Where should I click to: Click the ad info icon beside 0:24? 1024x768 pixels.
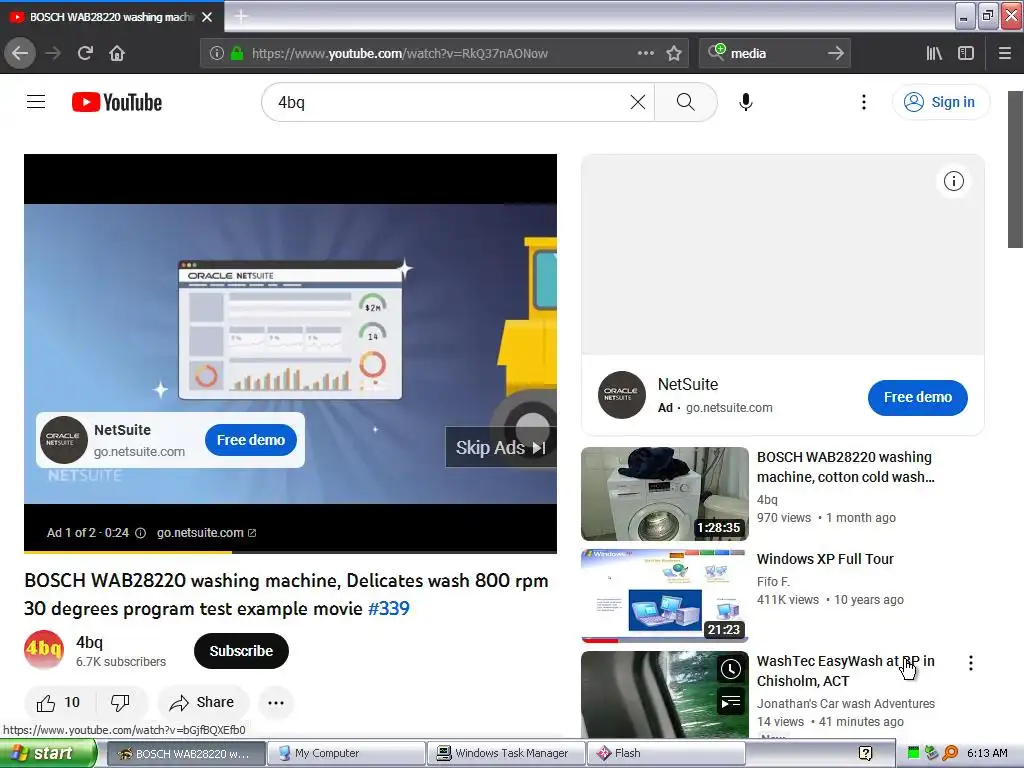point(140,533)
